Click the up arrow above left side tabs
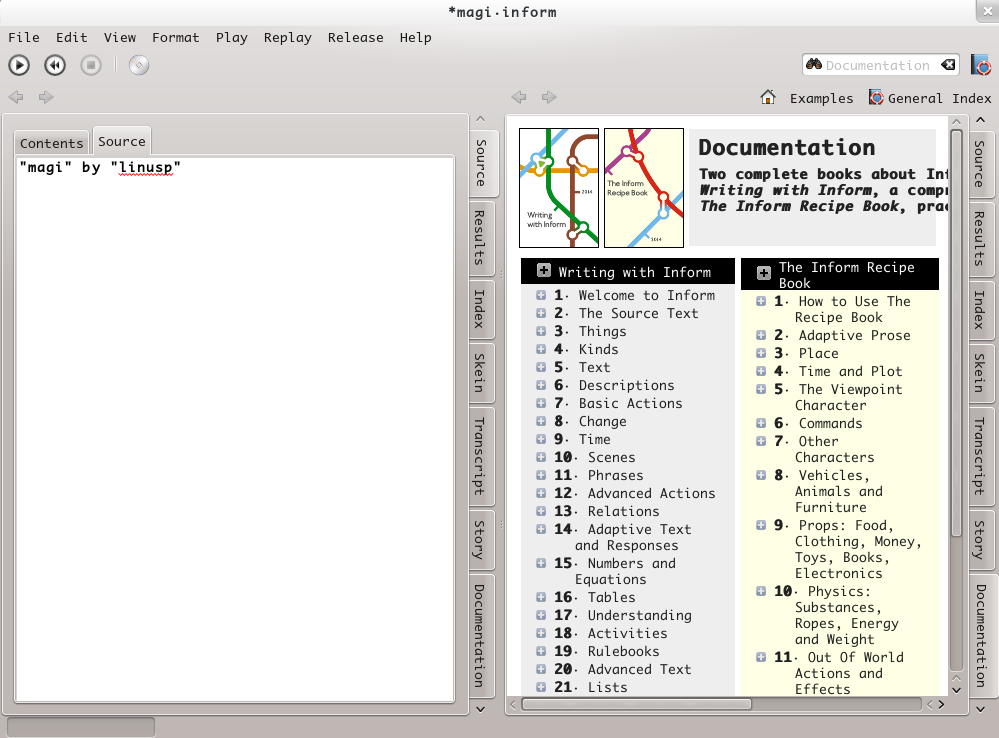 pos(481,119)
